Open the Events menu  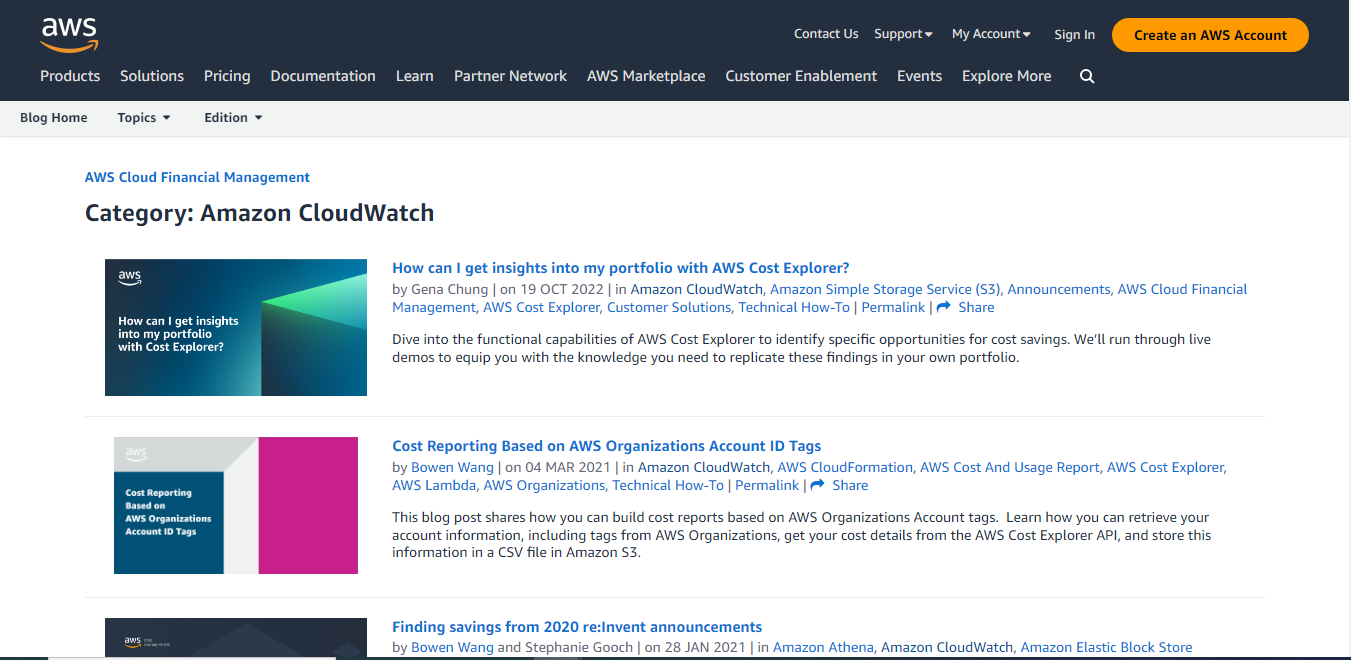click(919, 76)
